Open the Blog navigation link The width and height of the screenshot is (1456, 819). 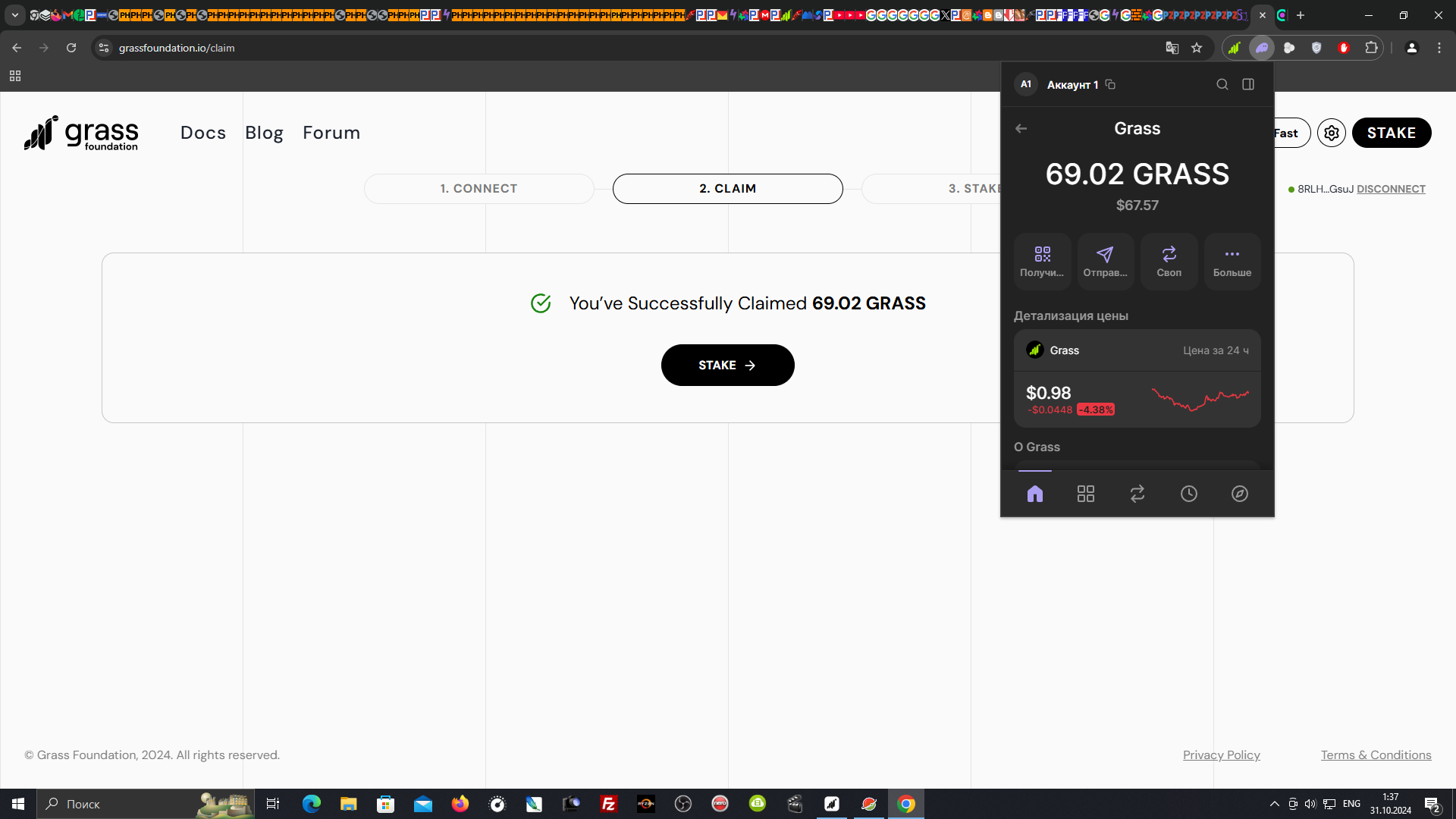(264, 133)
